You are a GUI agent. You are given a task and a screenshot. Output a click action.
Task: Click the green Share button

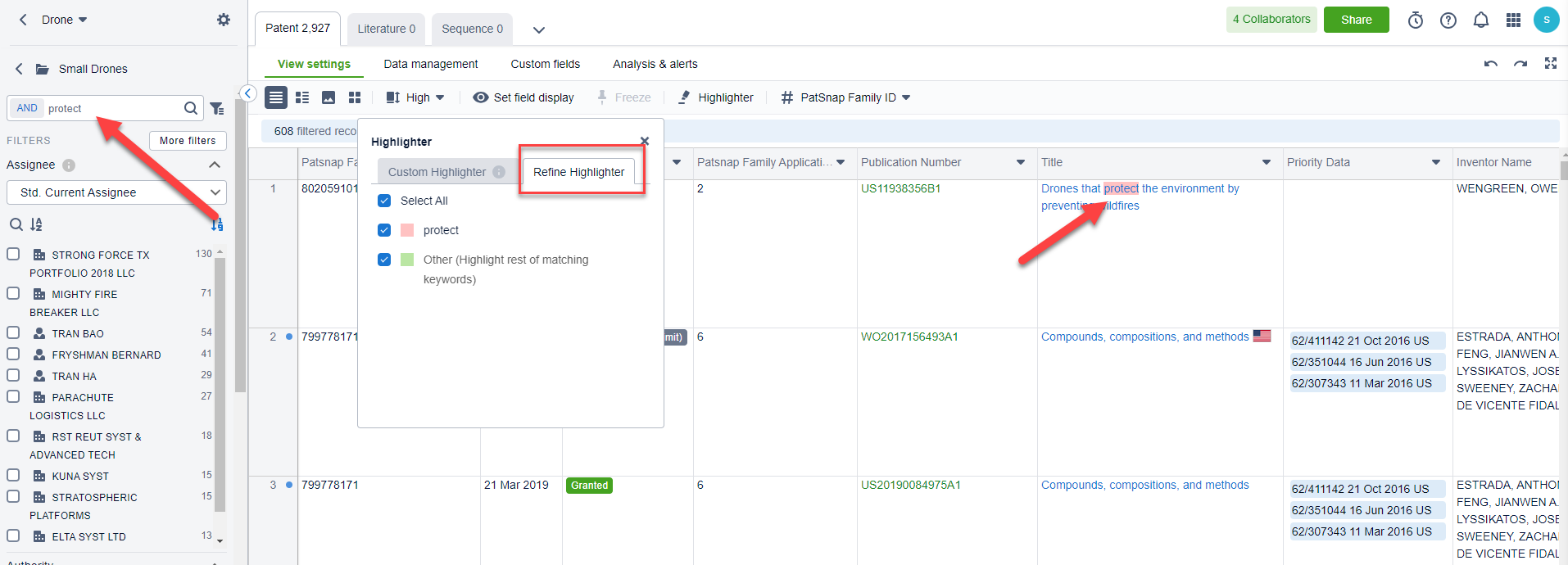coord(1356,20)
